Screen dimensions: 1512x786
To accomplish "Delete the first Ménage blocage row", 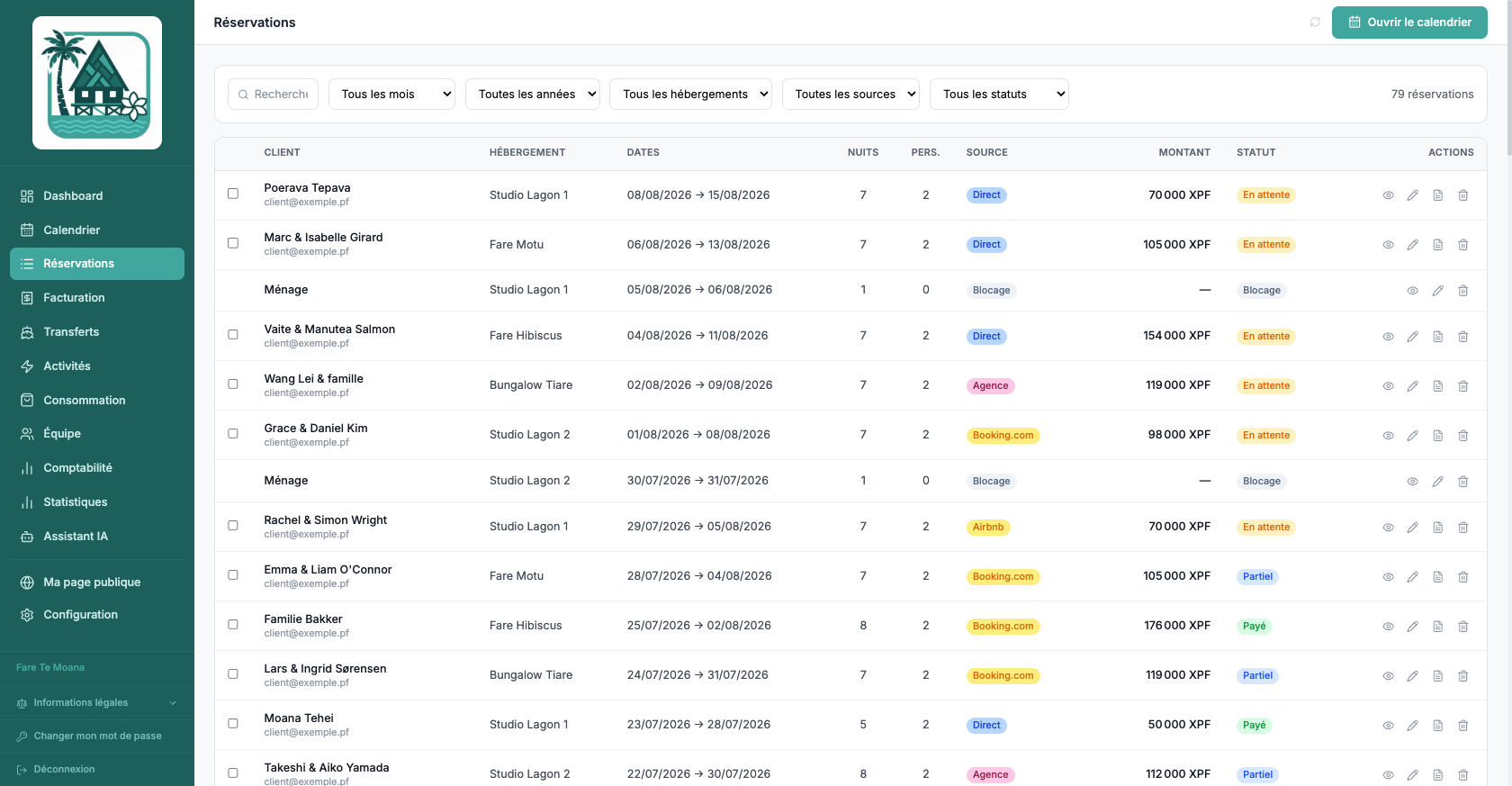I will (1463, 291).
